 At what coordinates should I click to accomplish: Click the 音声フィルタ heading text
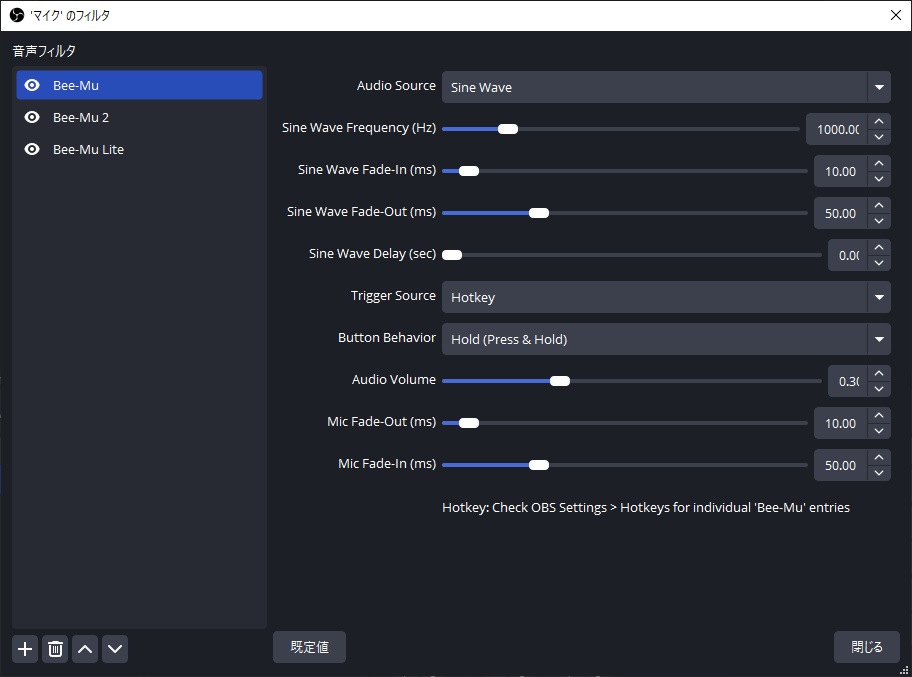coord(44,51)
